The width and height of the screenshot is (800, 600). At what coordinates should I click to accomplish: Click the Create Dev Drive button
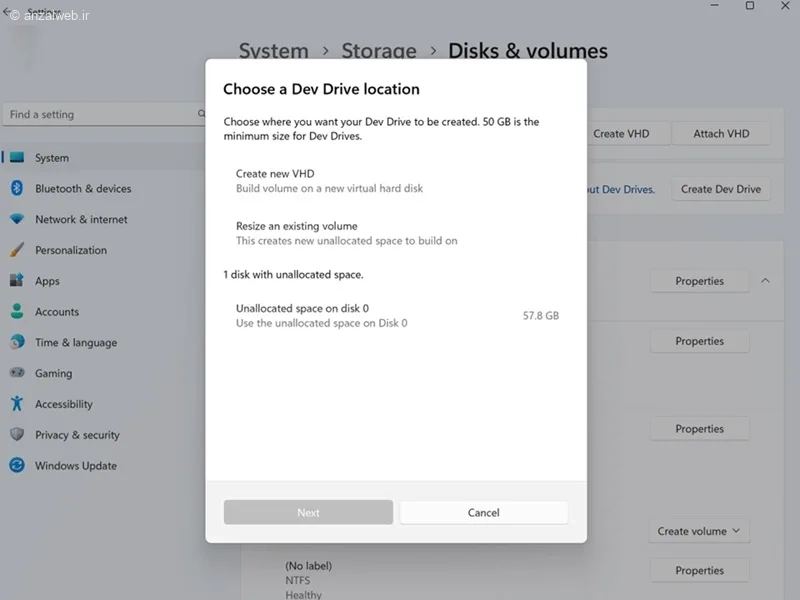(720, 189)
